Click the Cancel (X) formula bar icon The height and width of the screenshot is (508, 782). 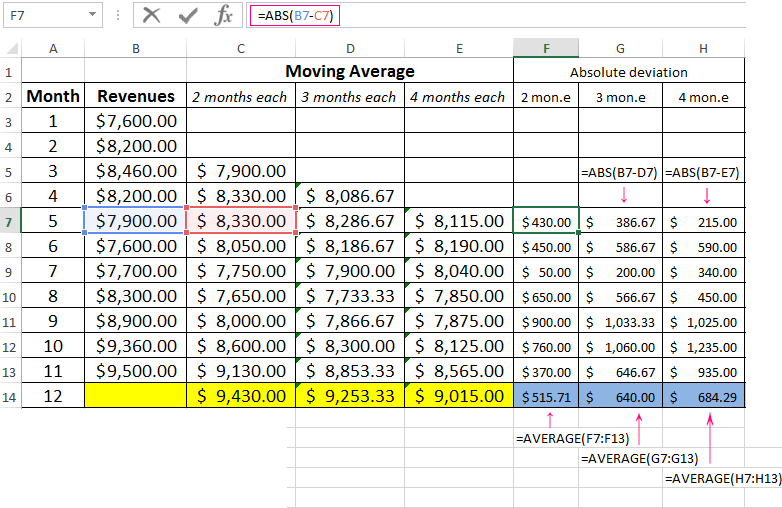[151, 15]
